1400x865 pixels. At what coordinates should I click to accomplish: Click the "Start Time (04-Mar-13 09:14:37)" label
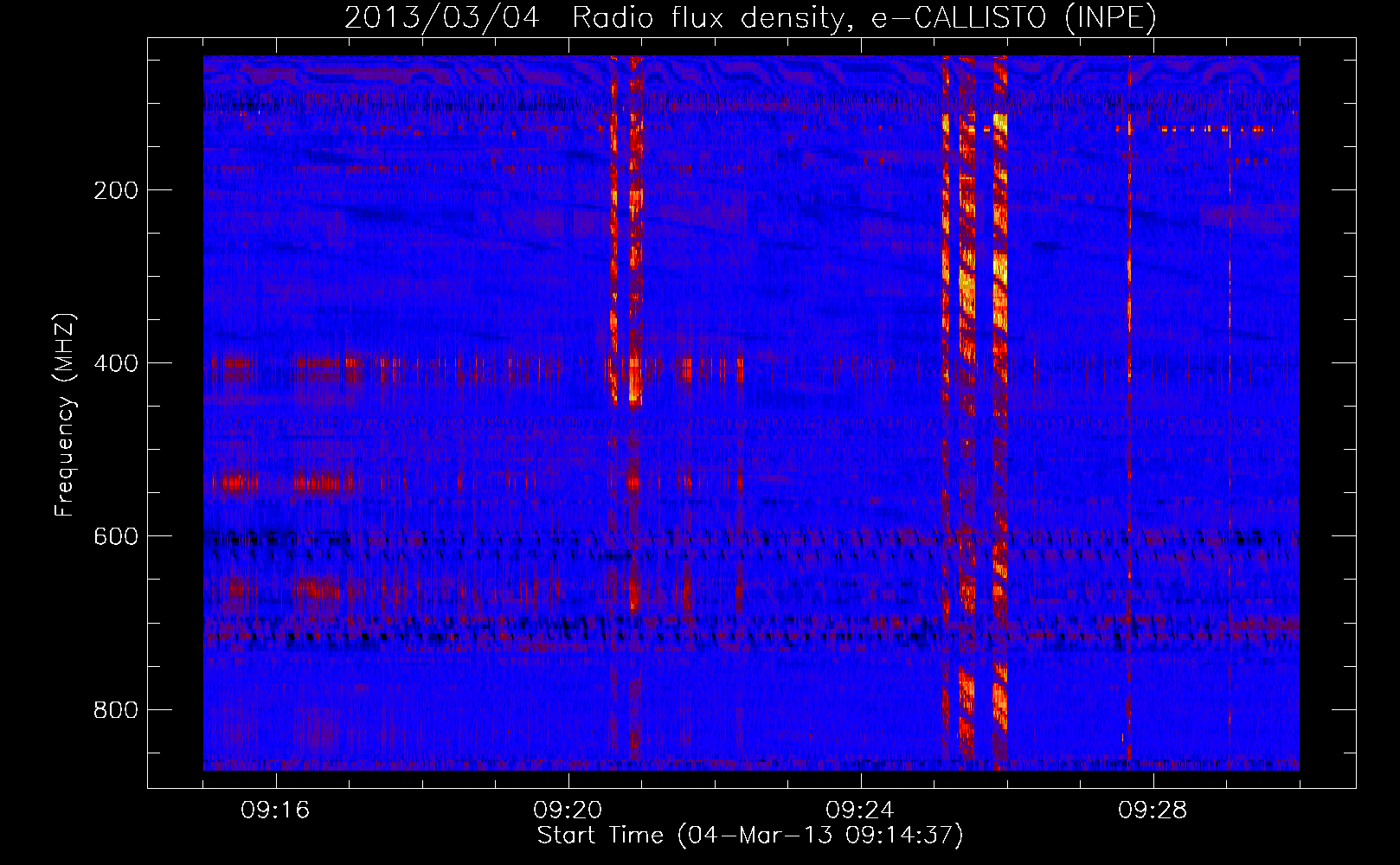(750, 836)
